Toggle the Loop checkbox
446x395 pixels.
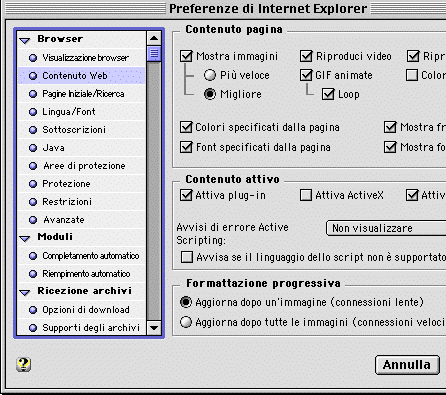328,94
